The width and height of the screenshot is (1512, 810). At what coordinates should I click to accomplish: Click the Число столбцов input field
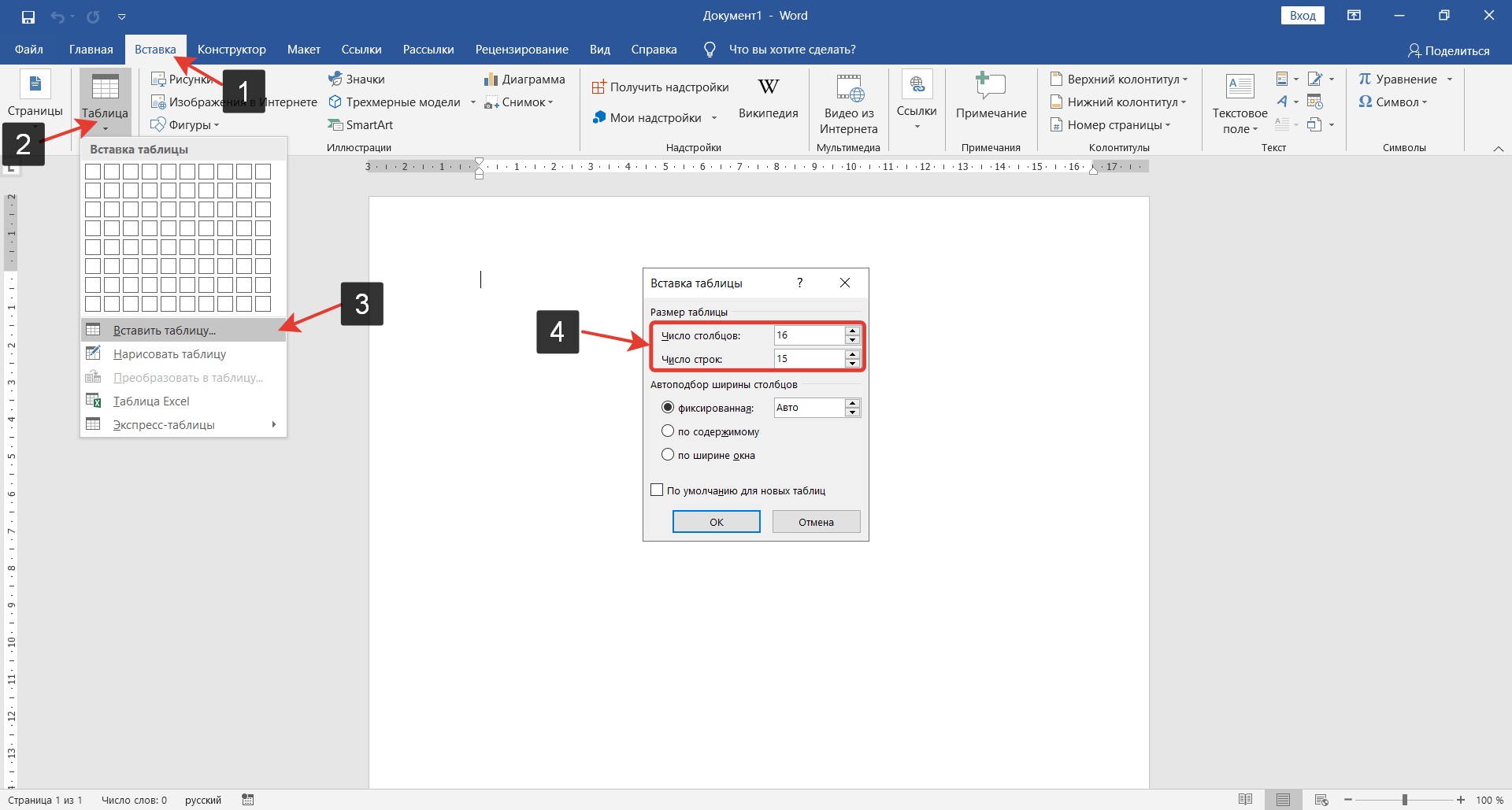point(809,335)
